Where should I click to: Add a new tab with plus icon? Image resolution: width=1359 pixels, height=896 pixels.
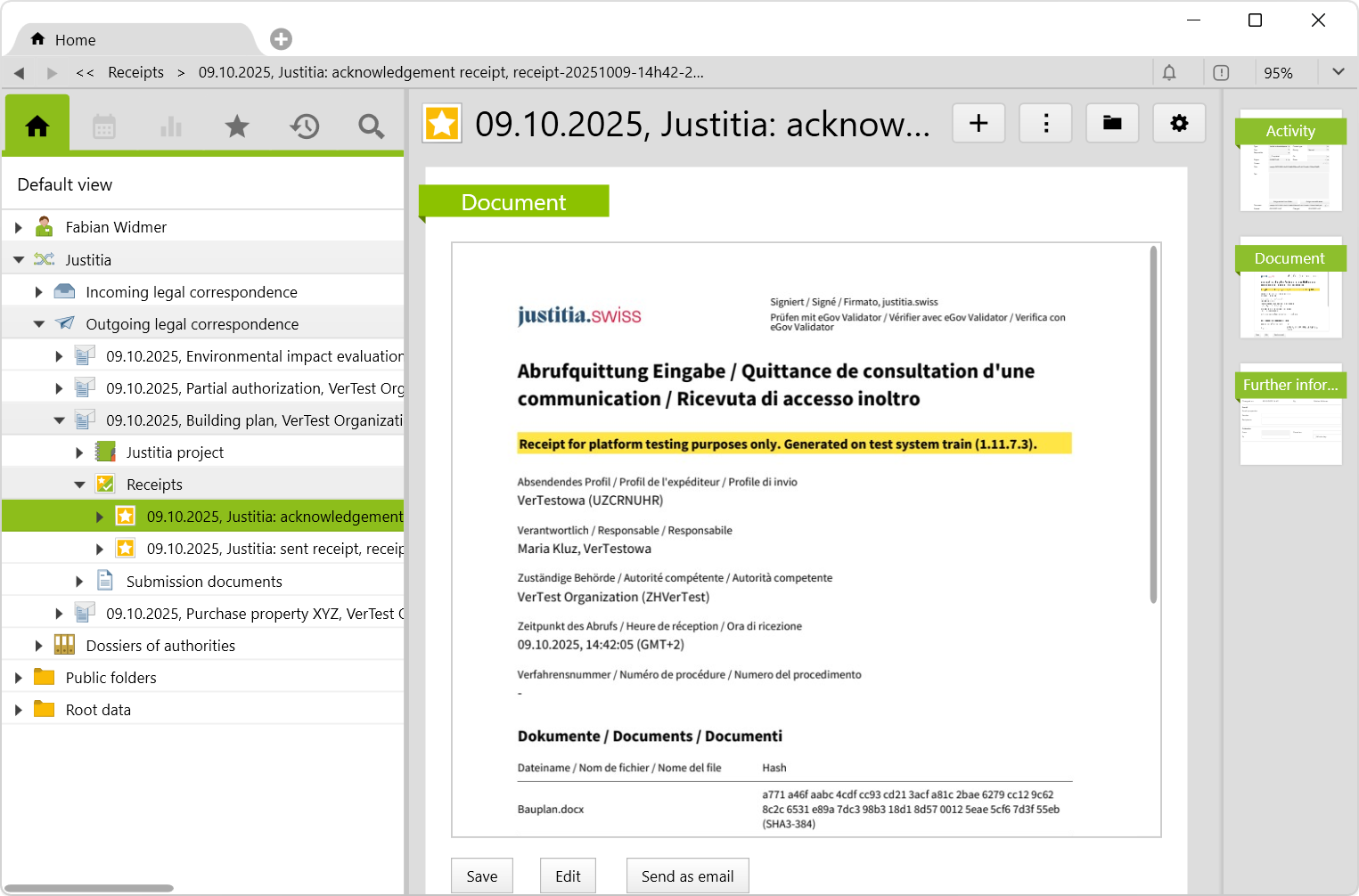tap(281, 39)
